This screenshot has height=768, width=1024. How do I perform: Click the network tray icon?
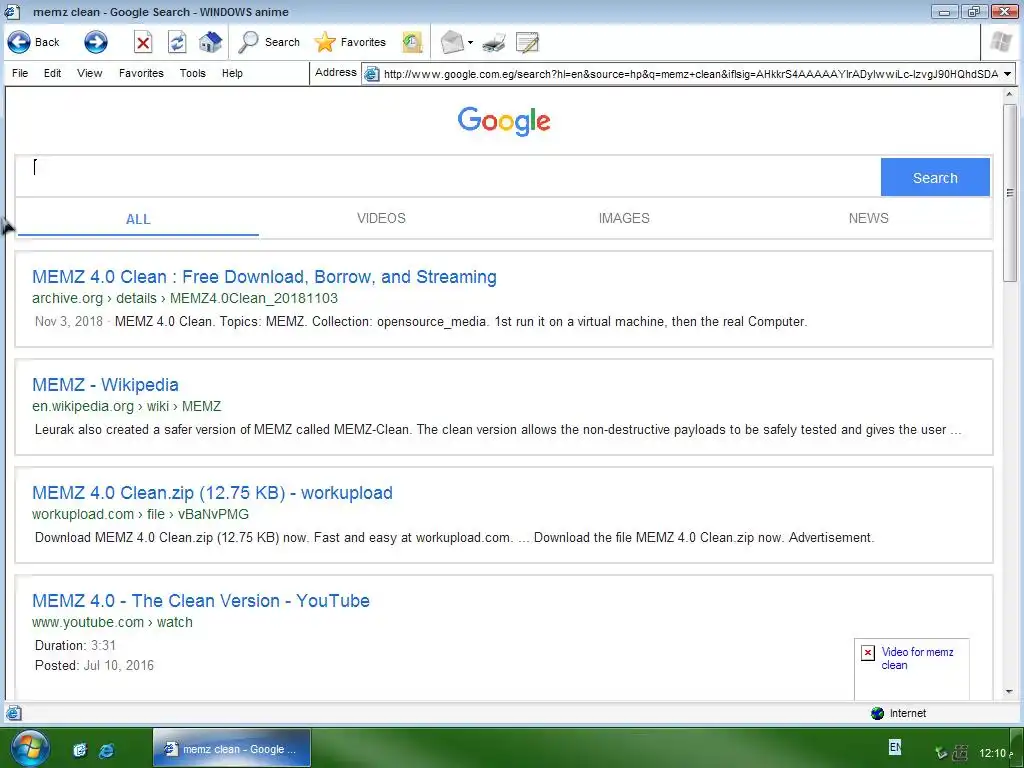click(x=961, y=753)
